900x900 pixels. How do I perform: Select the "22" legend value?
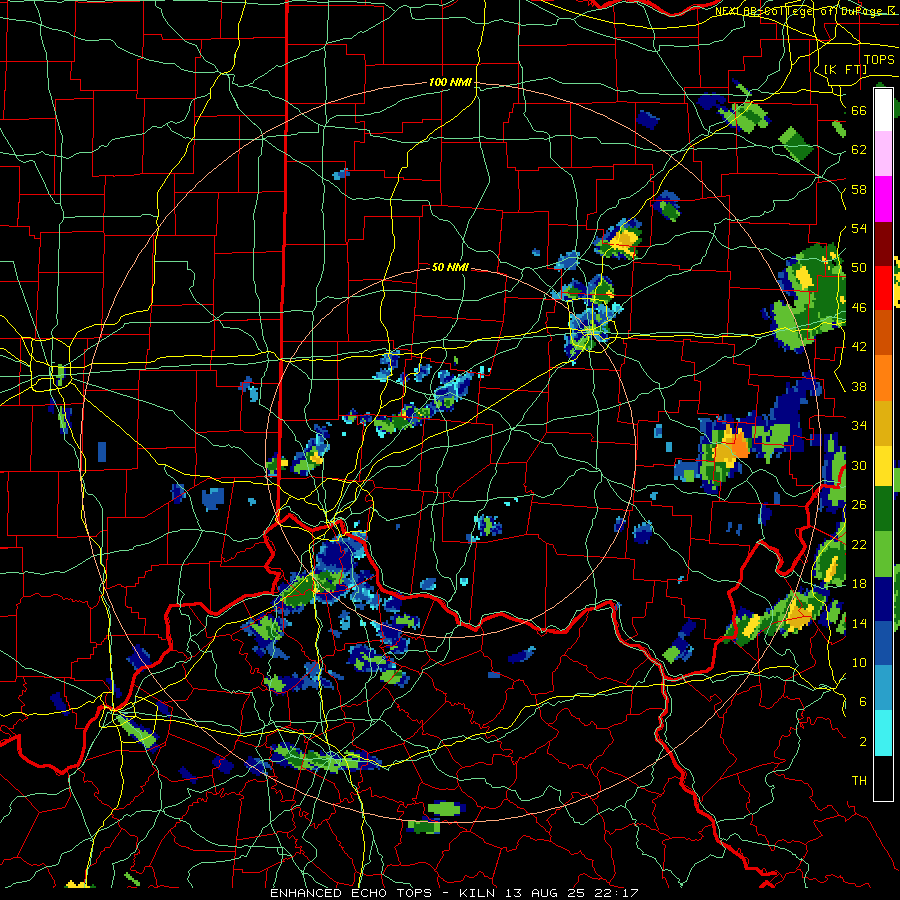[859, 544]
